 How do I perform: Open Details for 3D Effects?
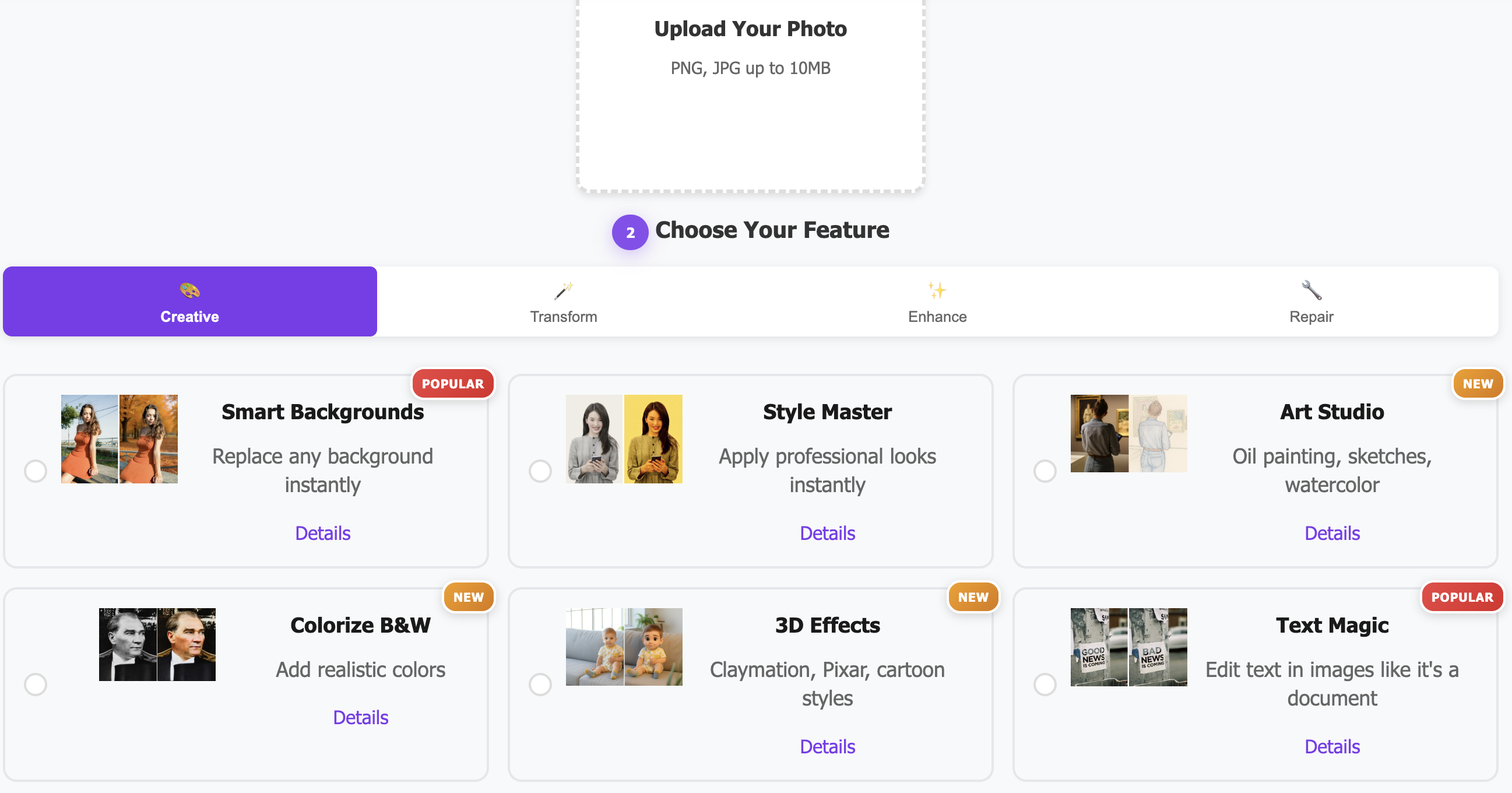tap(827, 746)
